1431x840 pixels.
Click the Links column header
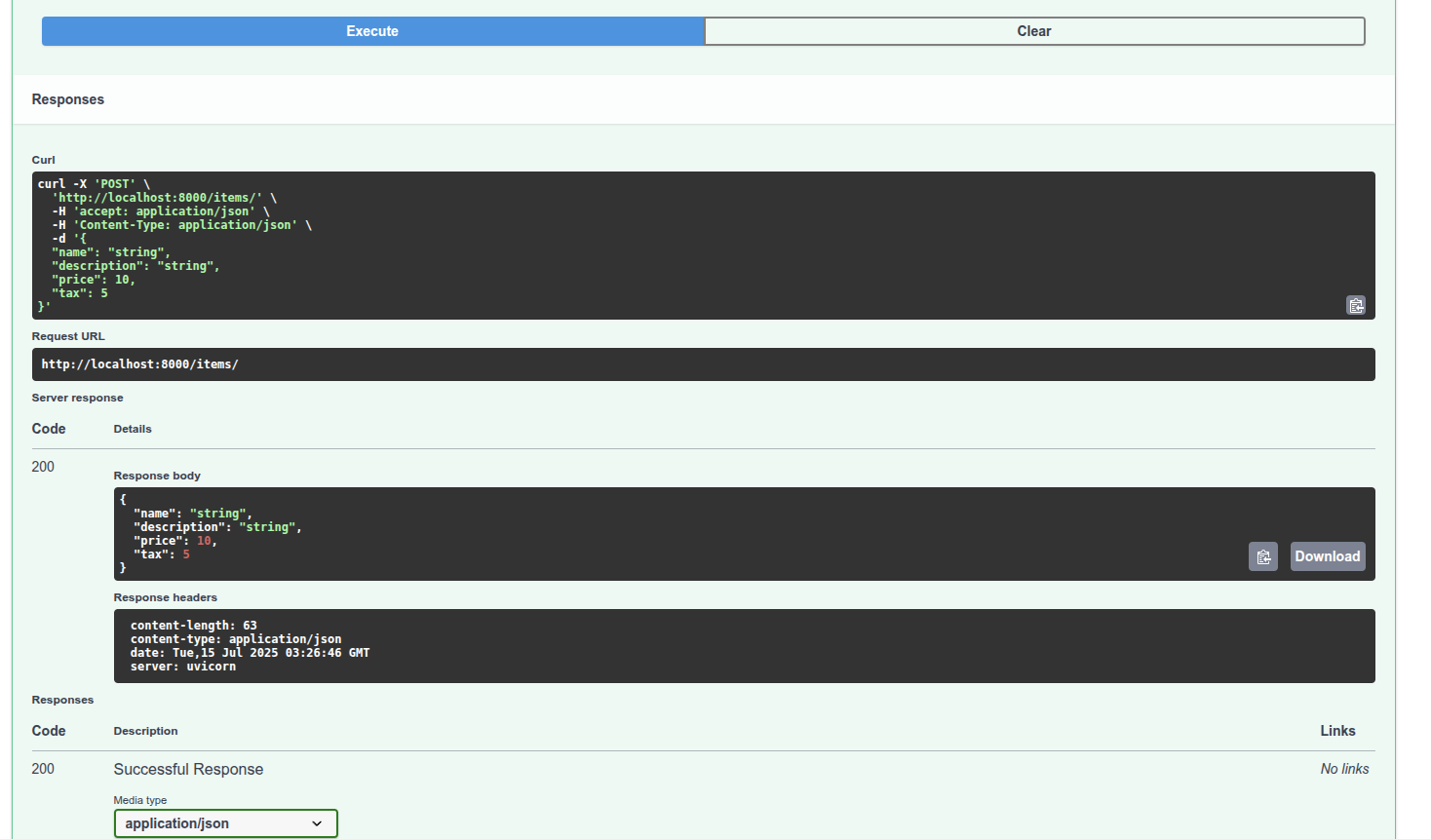click(x=1337, y=731)
